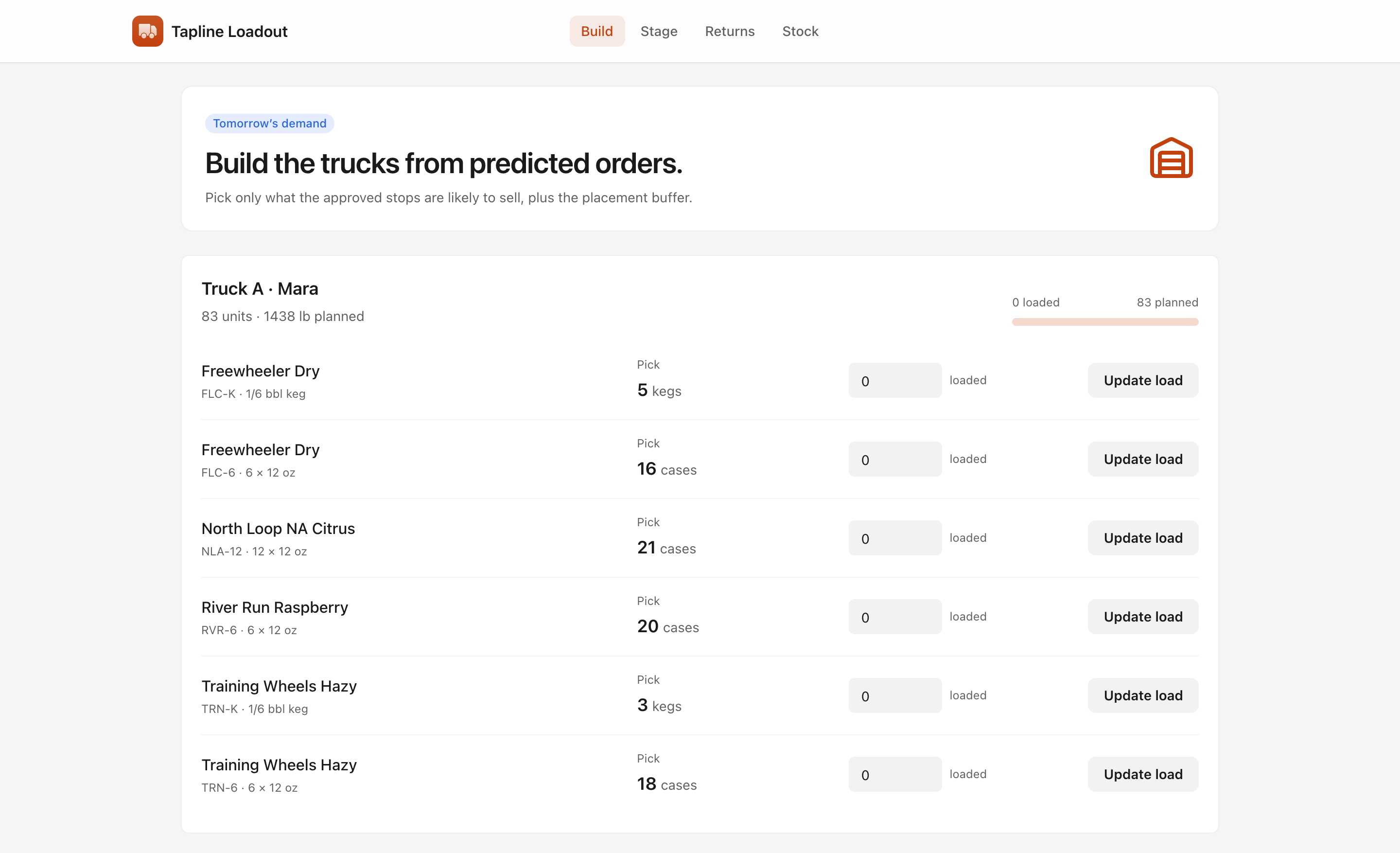Update load for River Run Raspberry
This screenshot has width=1400, height=853.
[x=1143, y=617]
